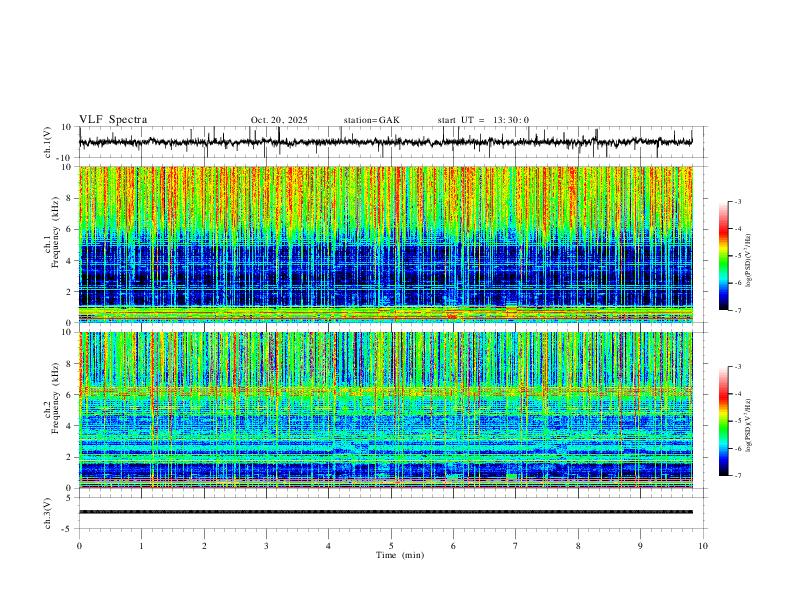Click the ch.2 spectrogram plot
792x612 pixels.
click(386, 410)
